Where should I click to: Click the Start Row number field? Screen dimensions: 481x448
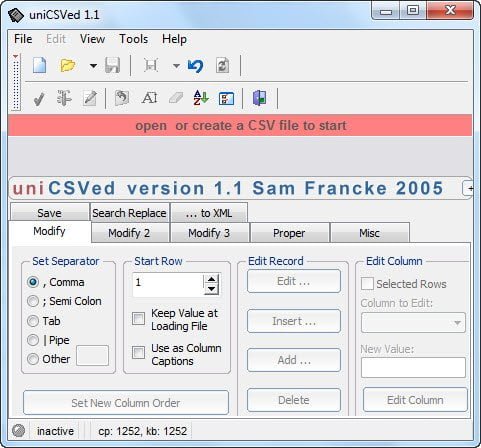[x=168, y=284]
